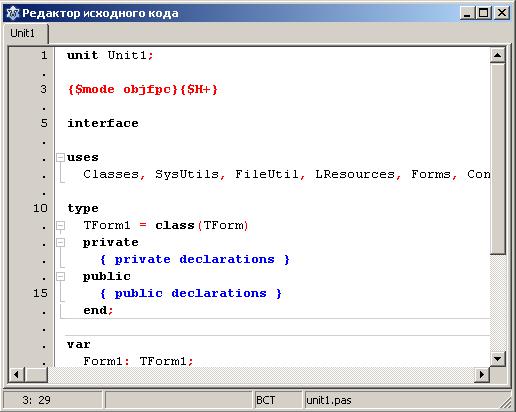Minimize the source editor window
This screenshot has height=412, width=516.
point(467,13)
